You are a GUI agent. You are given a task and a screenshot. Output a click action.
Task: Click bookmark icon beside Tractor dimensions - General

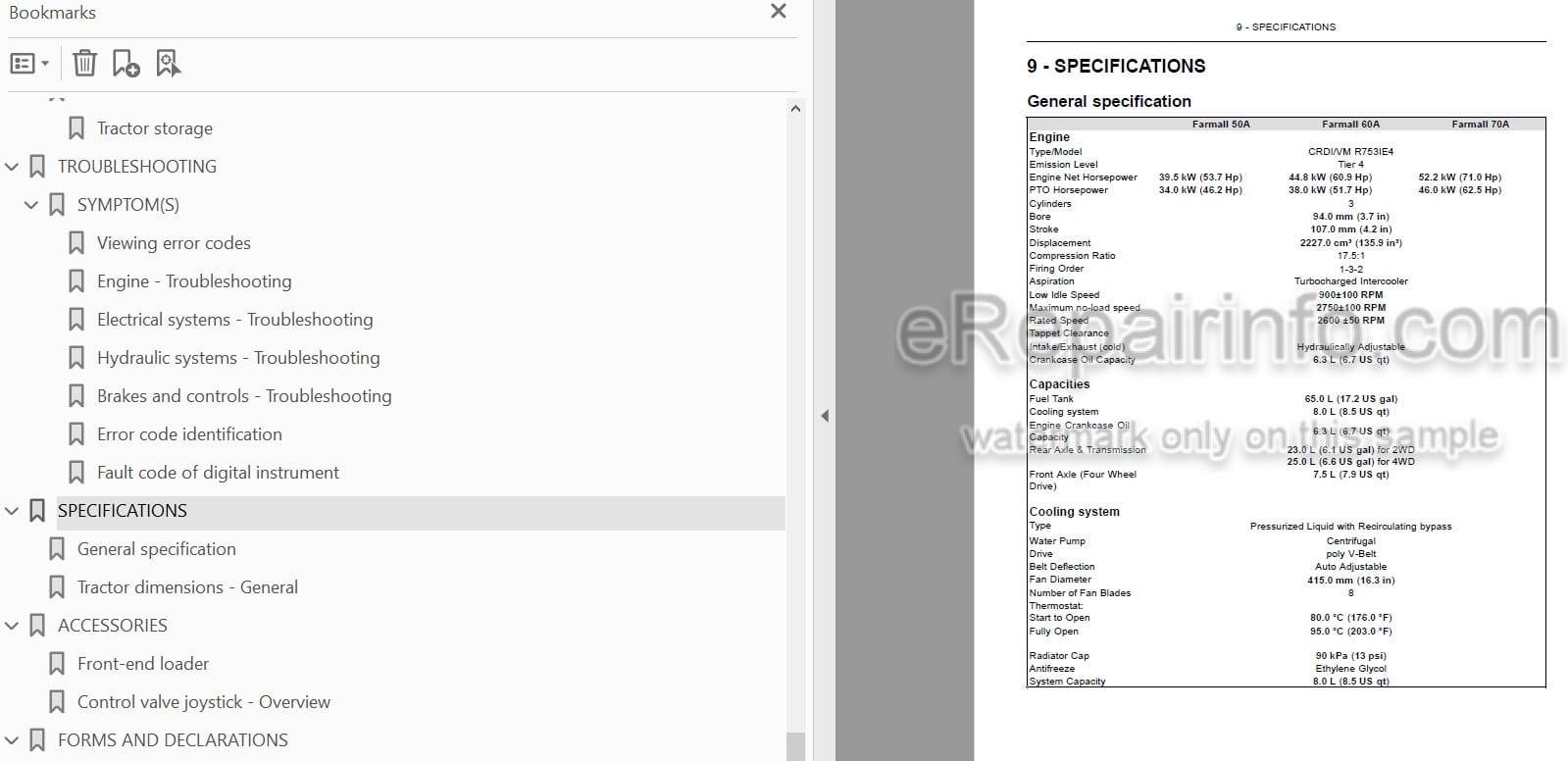(x=57, y=587)
